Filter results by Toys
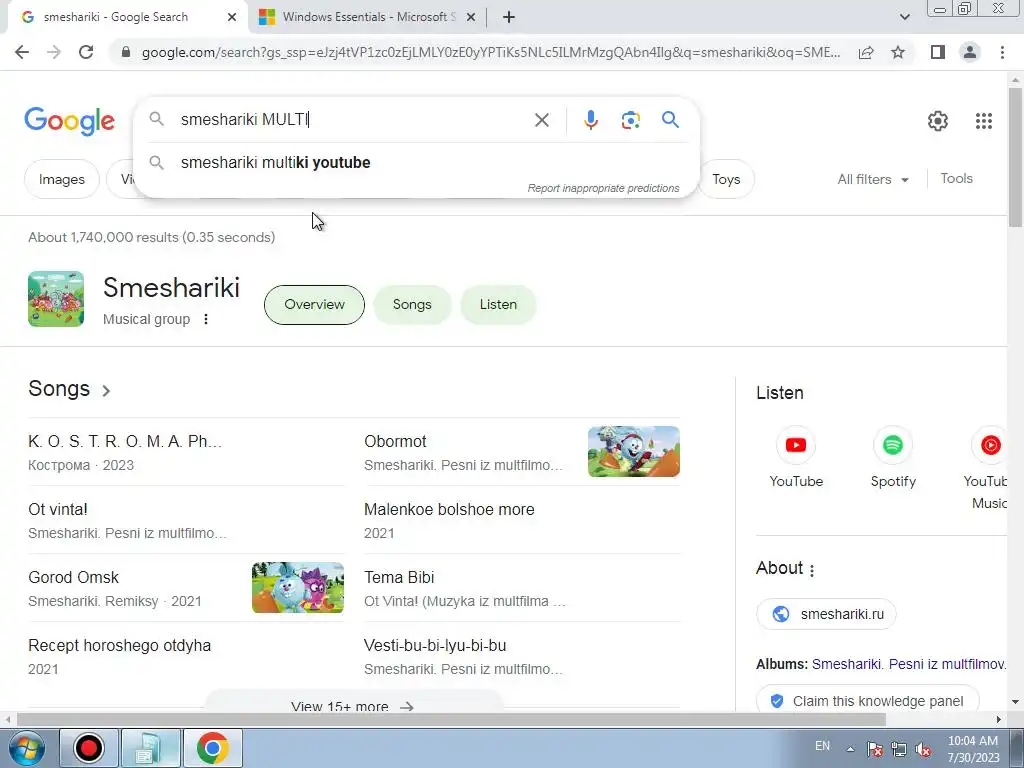The width and height of the screenshot is (1024, 768). coord(726,179)
